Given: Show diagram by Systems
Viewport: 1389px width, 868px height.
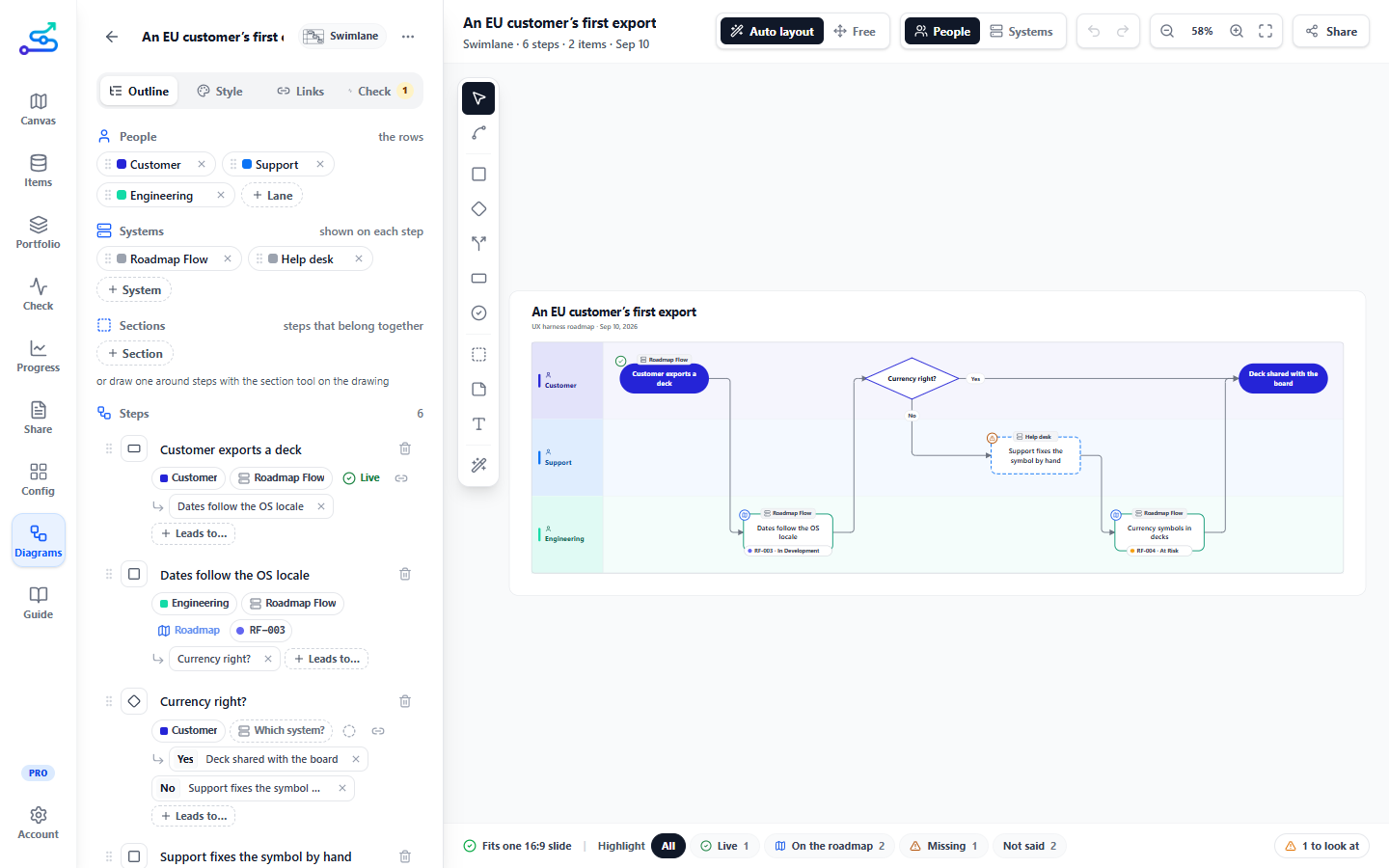Looking at the screenshot, I should (x=1021, y=32).
